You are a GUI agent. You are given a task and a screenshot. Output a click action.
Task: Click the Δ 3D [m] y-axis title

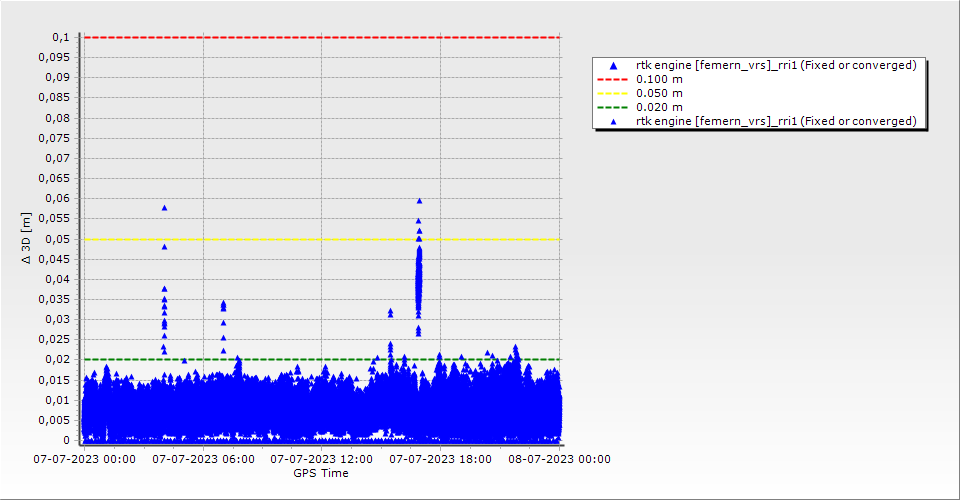click(x=28, y=239)
